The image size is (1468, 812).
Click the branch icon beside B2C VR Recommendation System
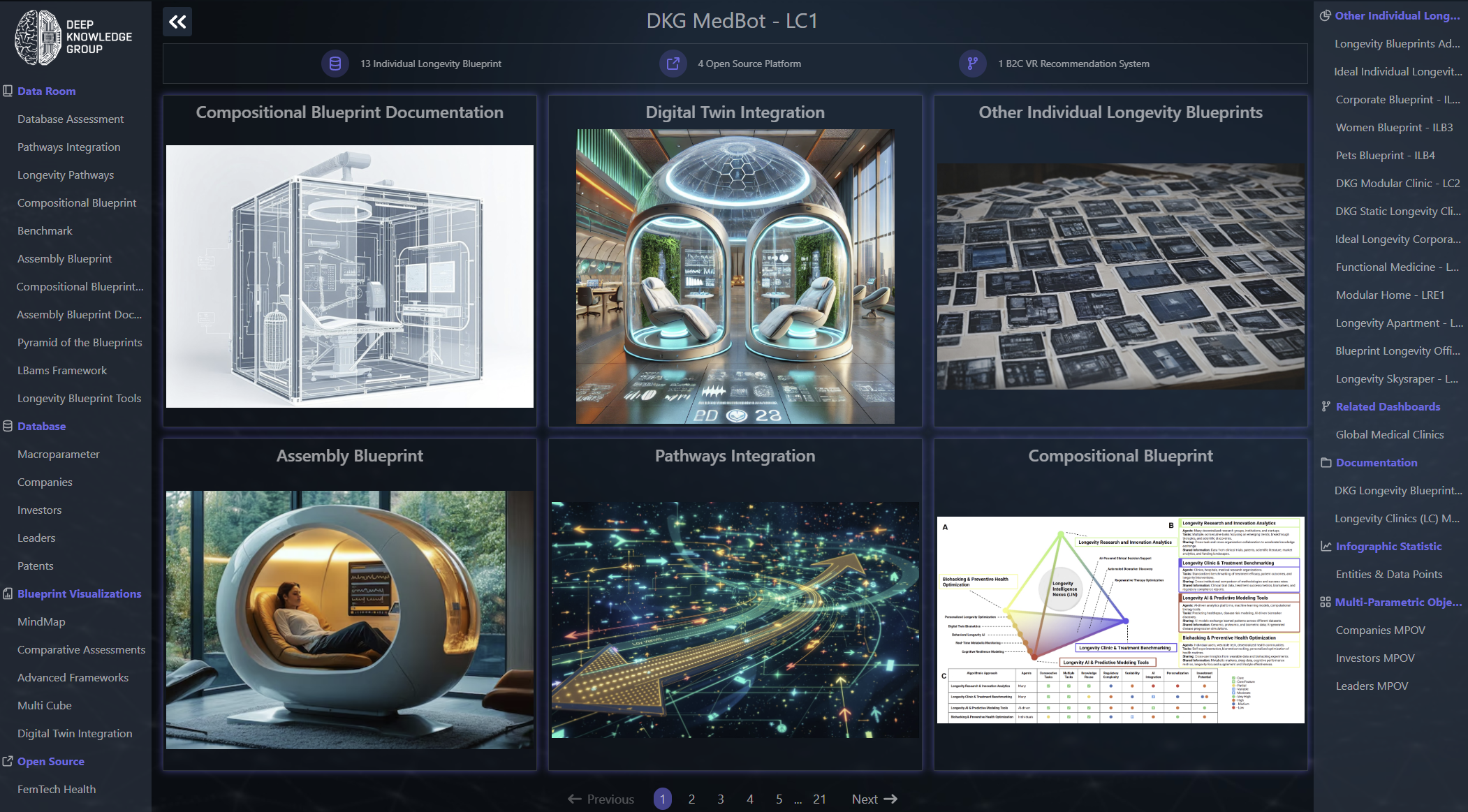coord(972,64)
